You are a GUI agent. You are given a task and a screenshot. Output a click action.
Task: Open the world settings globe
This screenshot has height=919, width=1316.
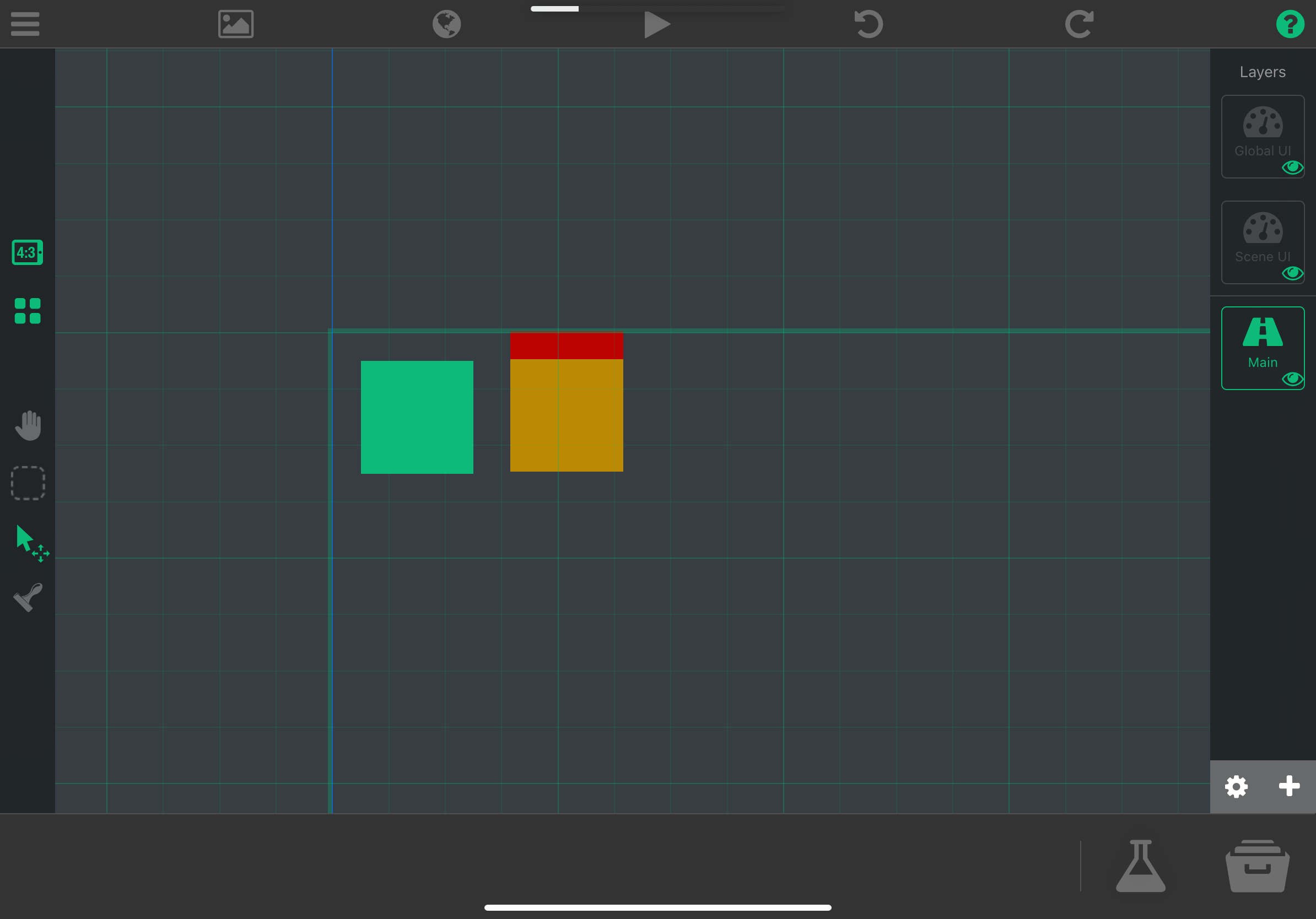tap(446, 24)
